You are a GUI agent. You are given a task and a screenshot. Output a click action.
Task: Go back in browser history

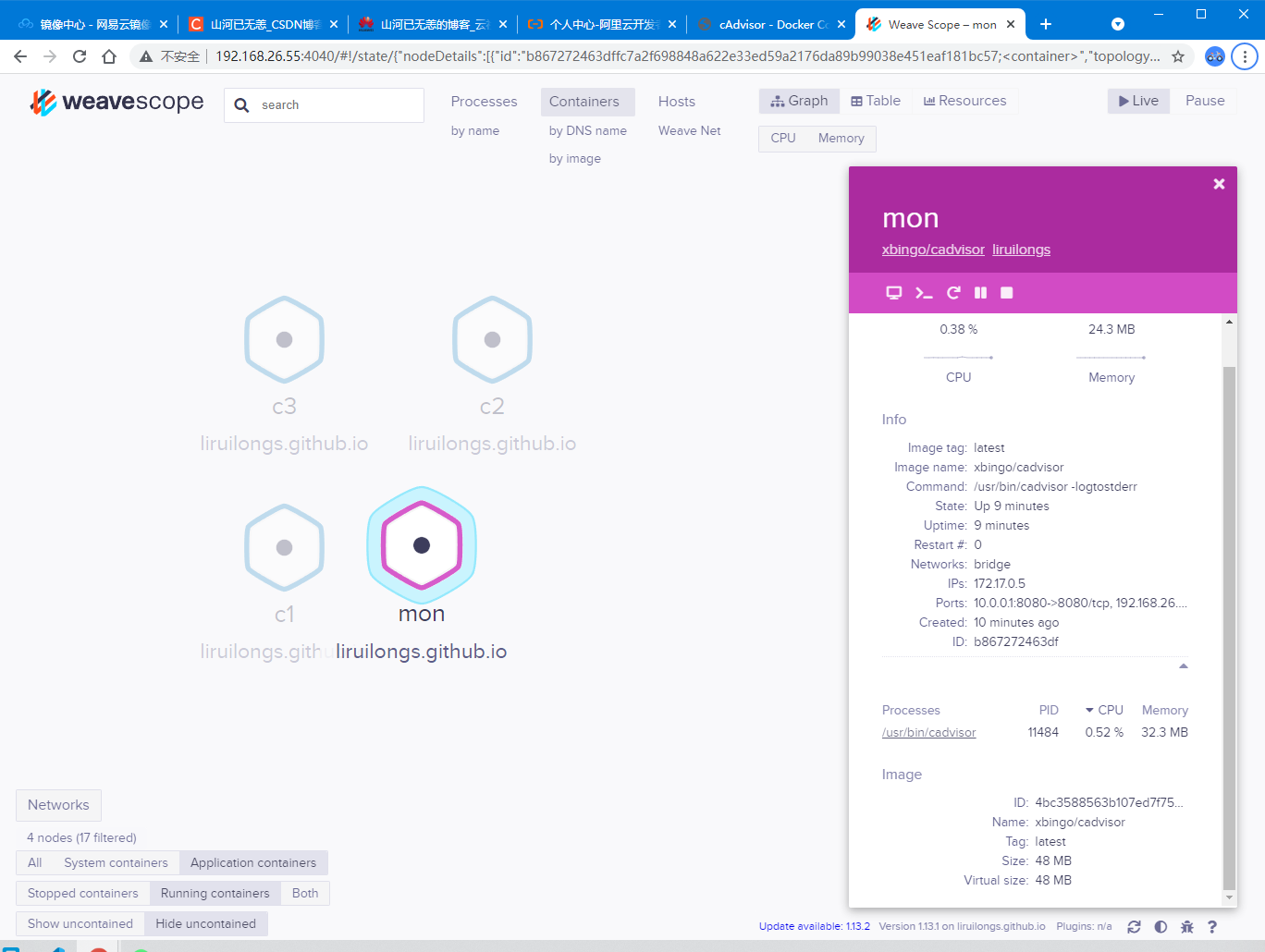click(20, 56)
